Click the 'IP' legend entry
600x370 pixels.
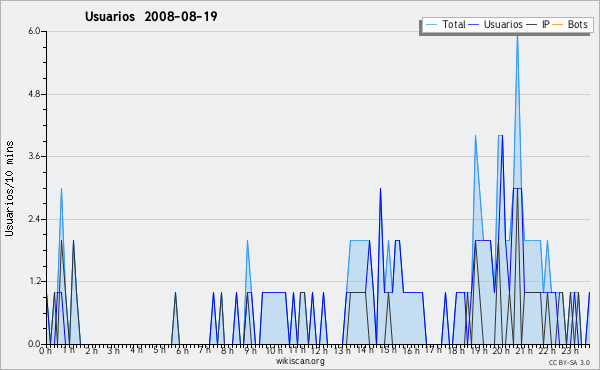click(x=546, y=24)
